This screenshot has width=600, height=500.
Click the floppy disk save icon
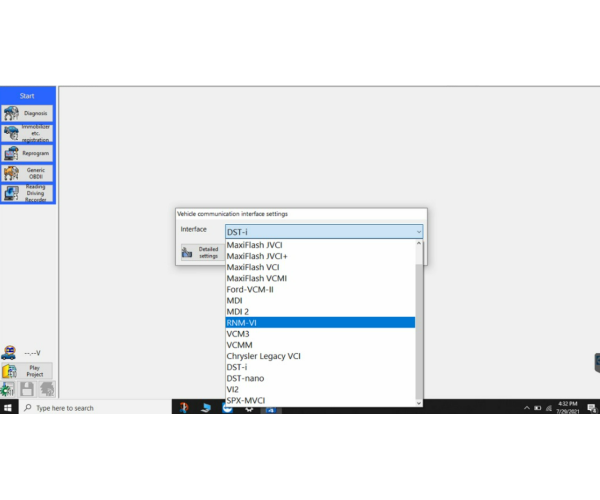(x=27, y=389)
